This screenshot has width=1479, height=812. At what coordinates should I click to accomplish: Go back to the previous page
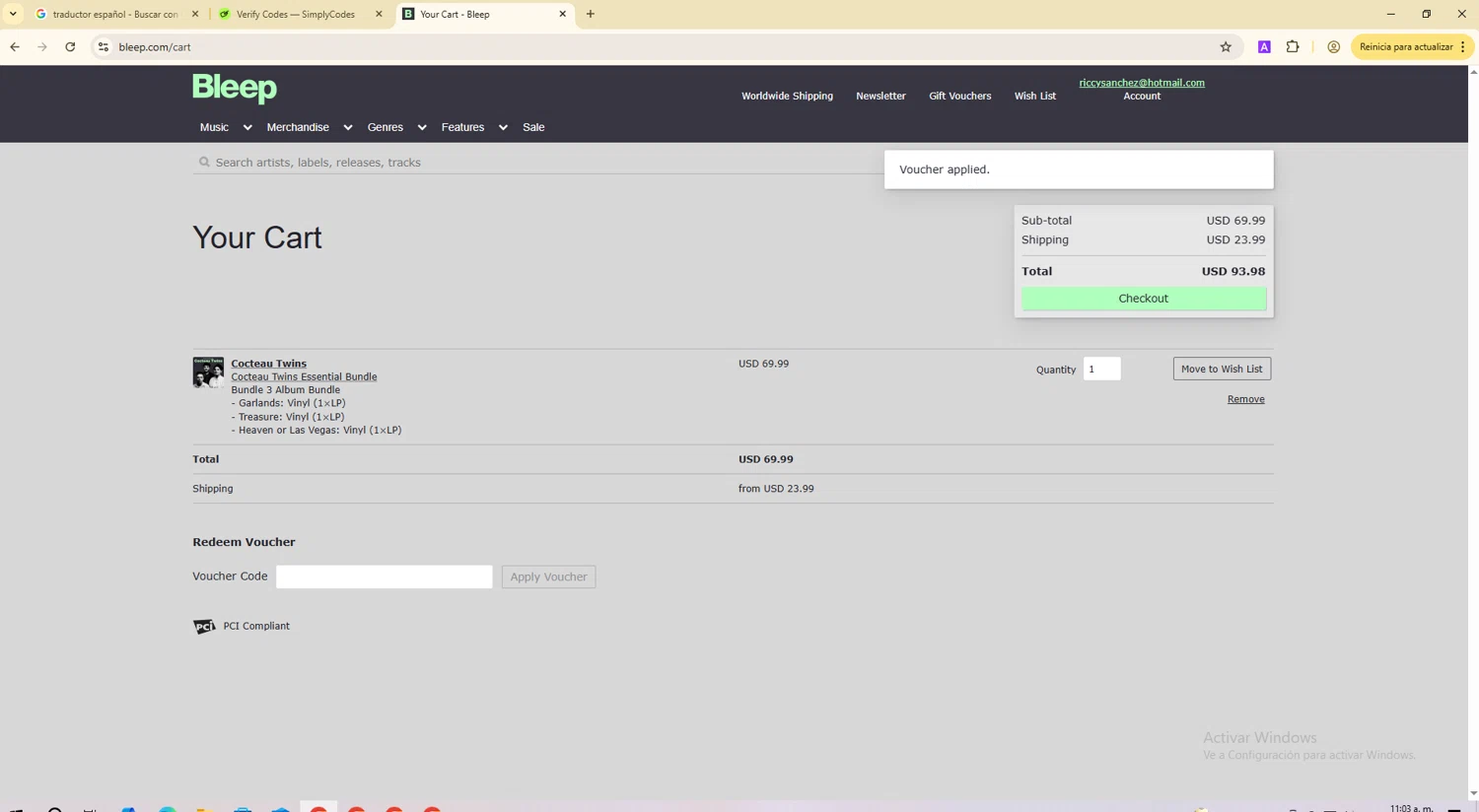(15, 46)
